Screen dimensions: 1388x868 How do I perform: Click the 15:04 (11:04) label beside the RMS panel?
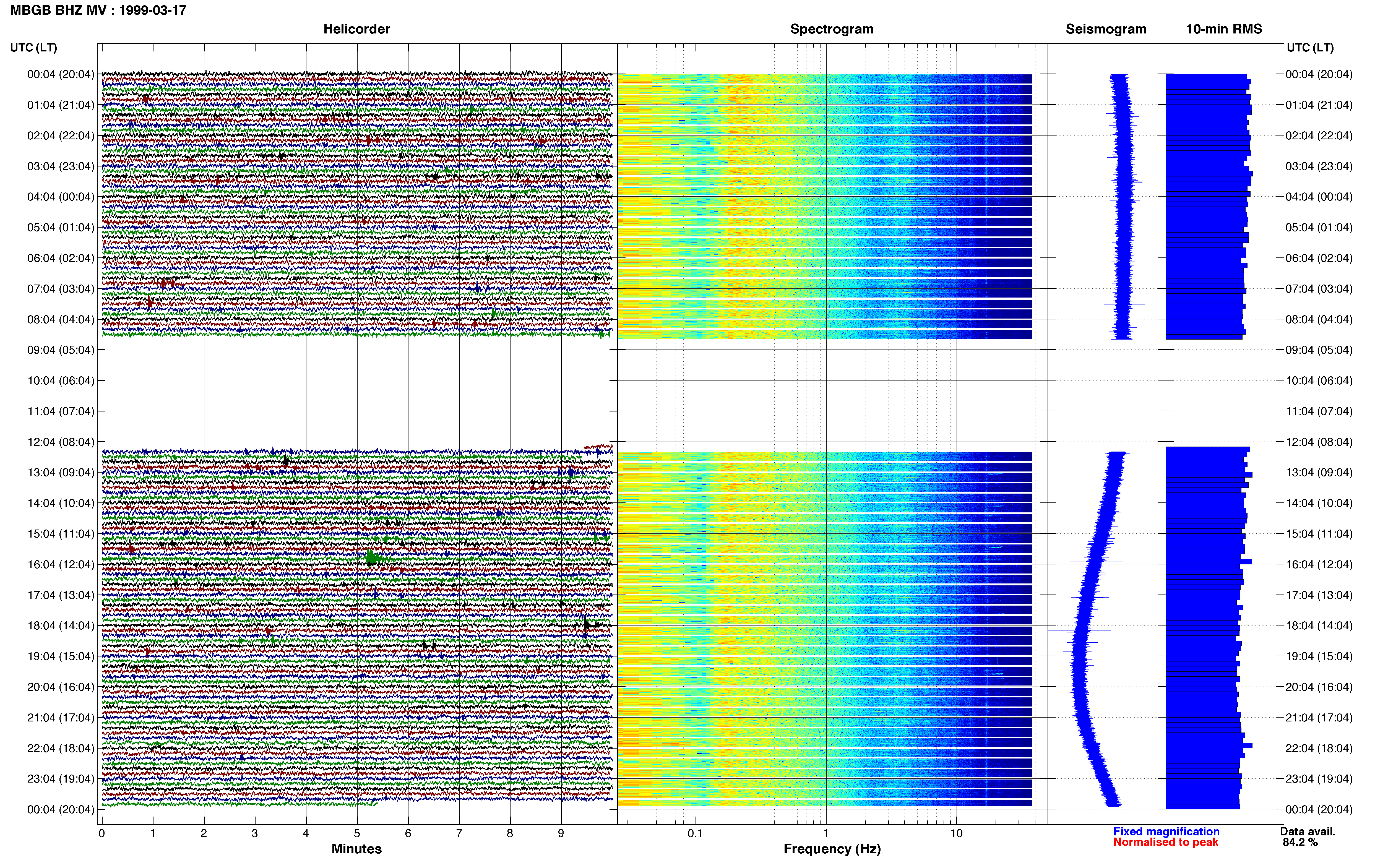(x=1319, y=534)
